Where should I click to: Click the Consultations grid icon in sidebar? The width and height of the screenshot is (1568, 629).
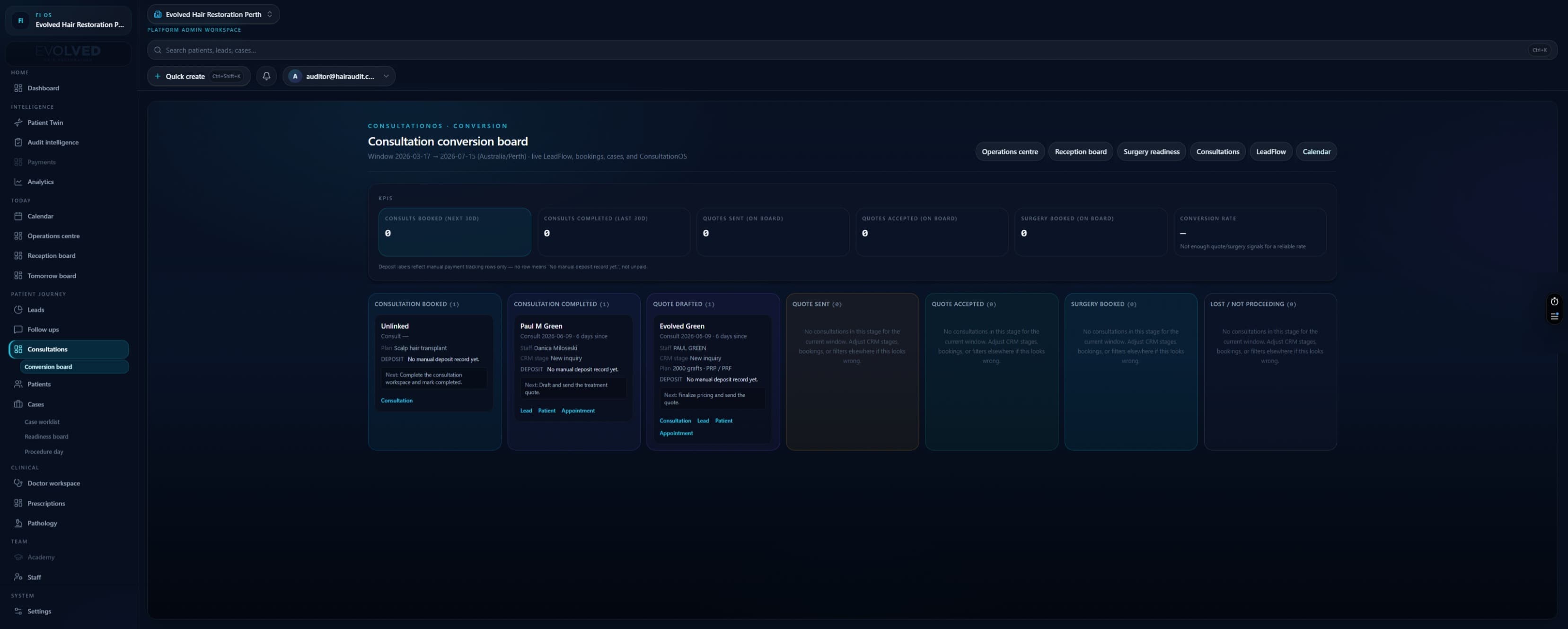click(18, 349)
